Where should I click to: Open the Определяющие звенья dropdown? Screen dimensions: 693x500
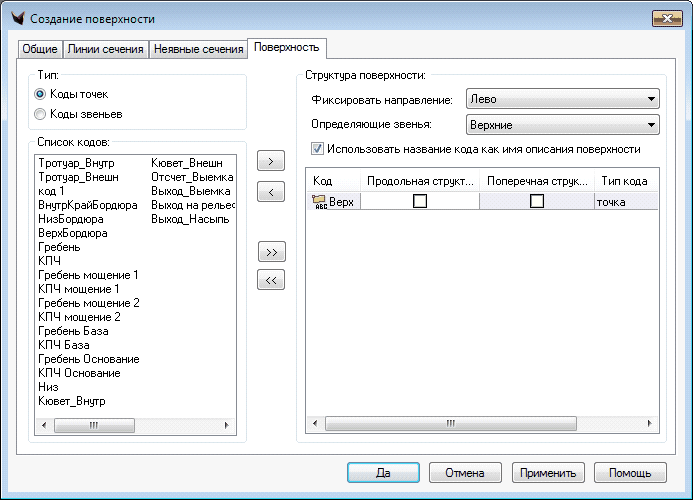pyautogui.click(x=561, y=125)
